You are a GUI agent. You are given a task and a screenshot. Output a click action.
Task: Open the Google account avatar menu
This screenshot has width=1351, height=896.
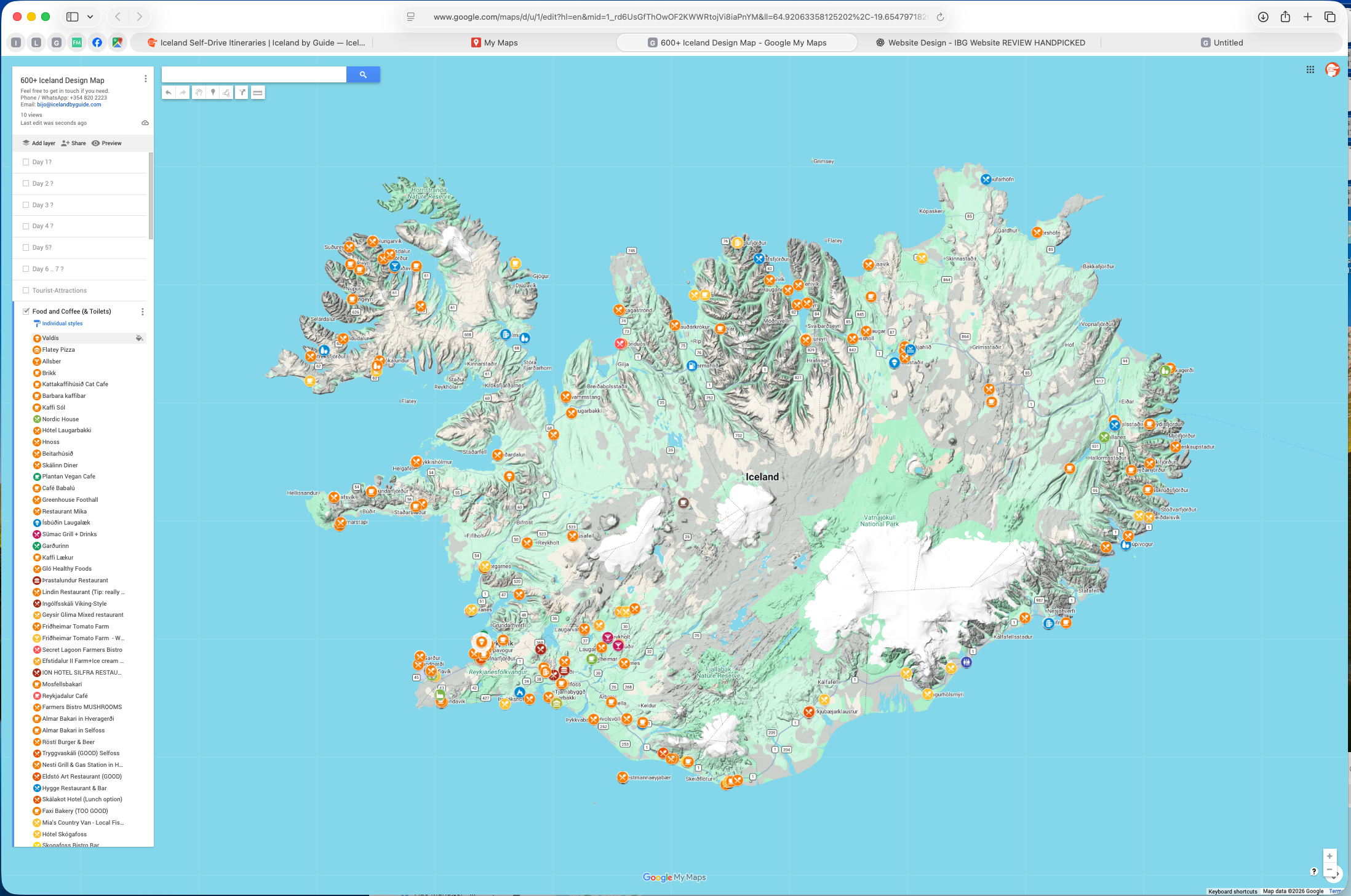click(1333, 70)
